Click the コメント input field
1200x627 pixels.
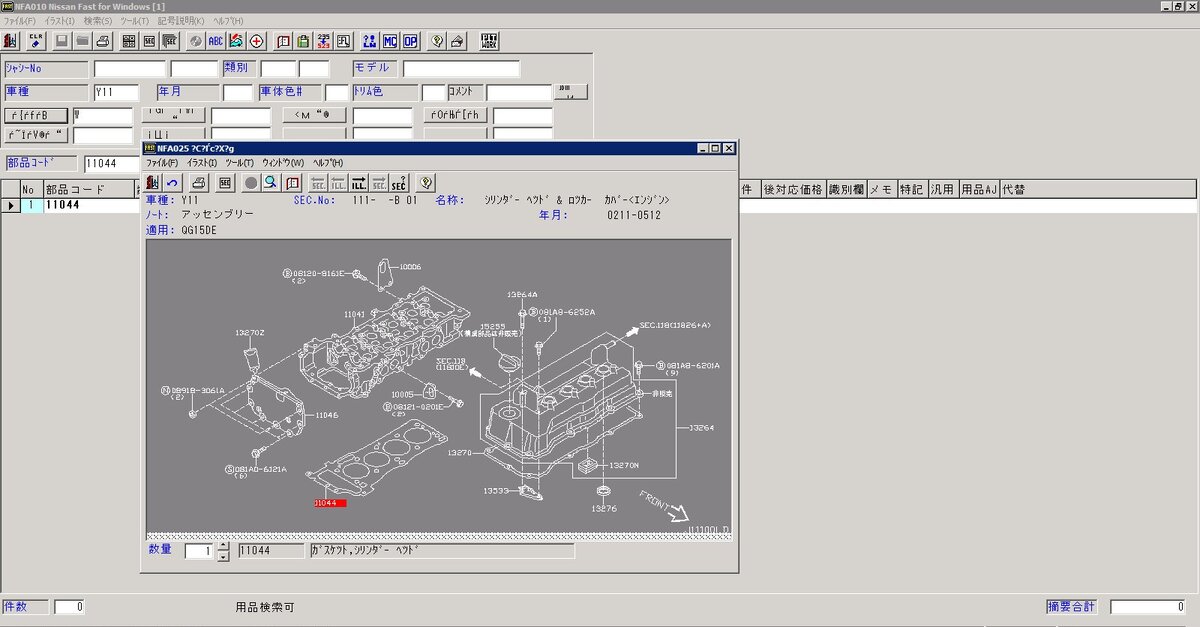(x=519, y=92)
